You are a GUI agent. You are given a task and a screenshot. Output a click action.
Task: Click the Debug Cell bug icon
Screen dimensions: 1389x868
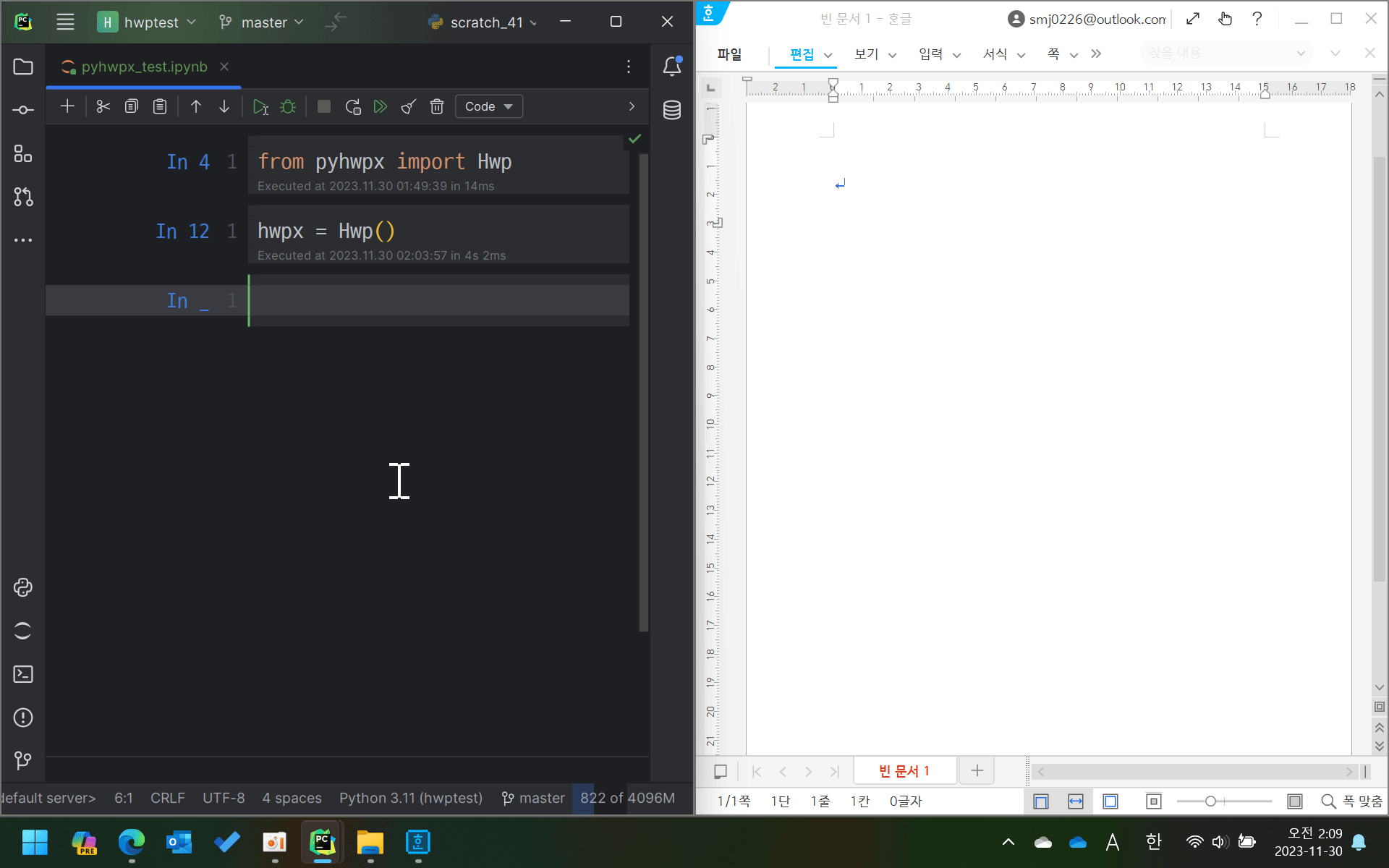288,107
